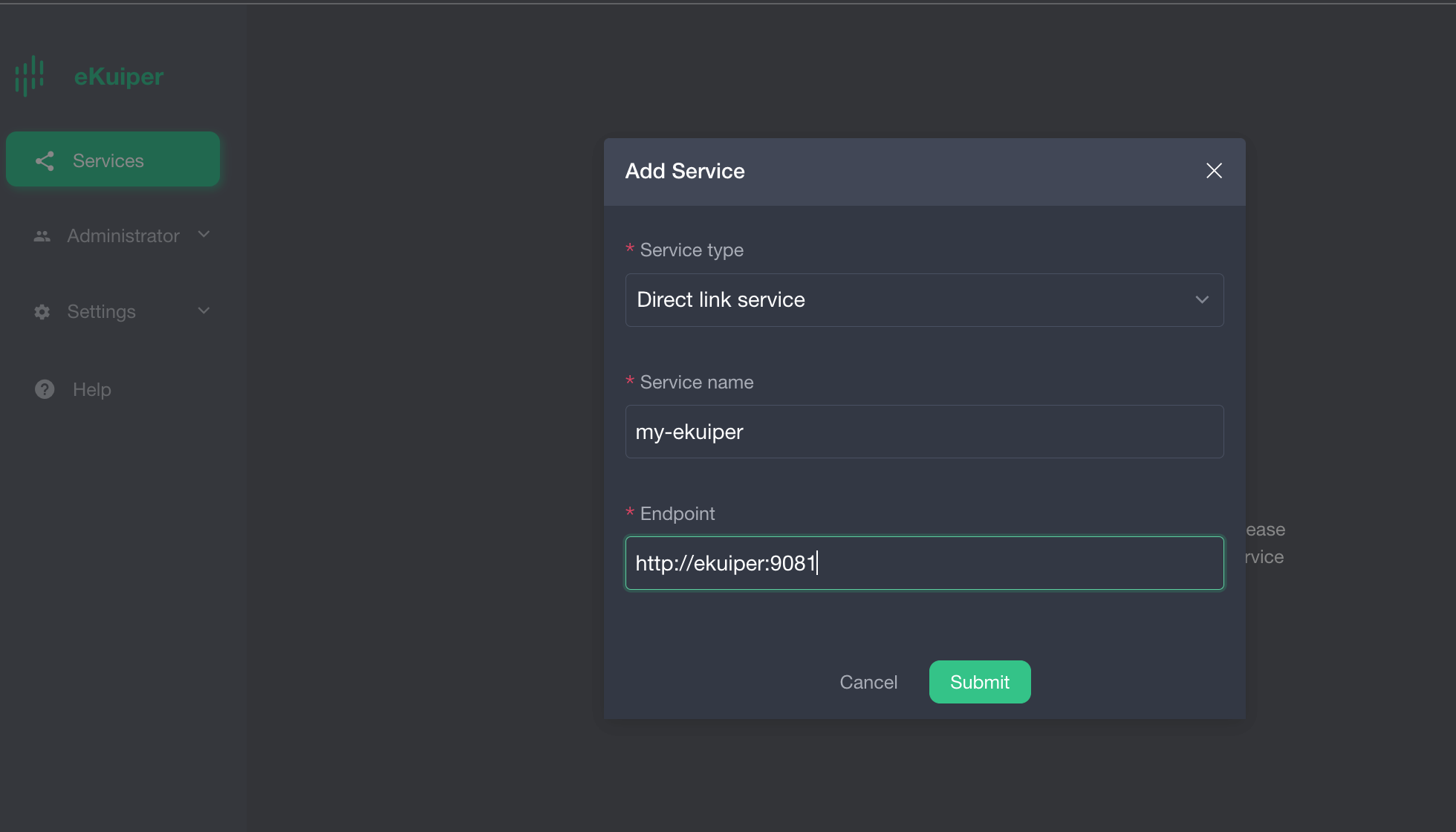Viewport: 1456px width, 832px height.
Task: Click the eKuiper brand name text
Action: pyautogui.click(x=119, y=77)
